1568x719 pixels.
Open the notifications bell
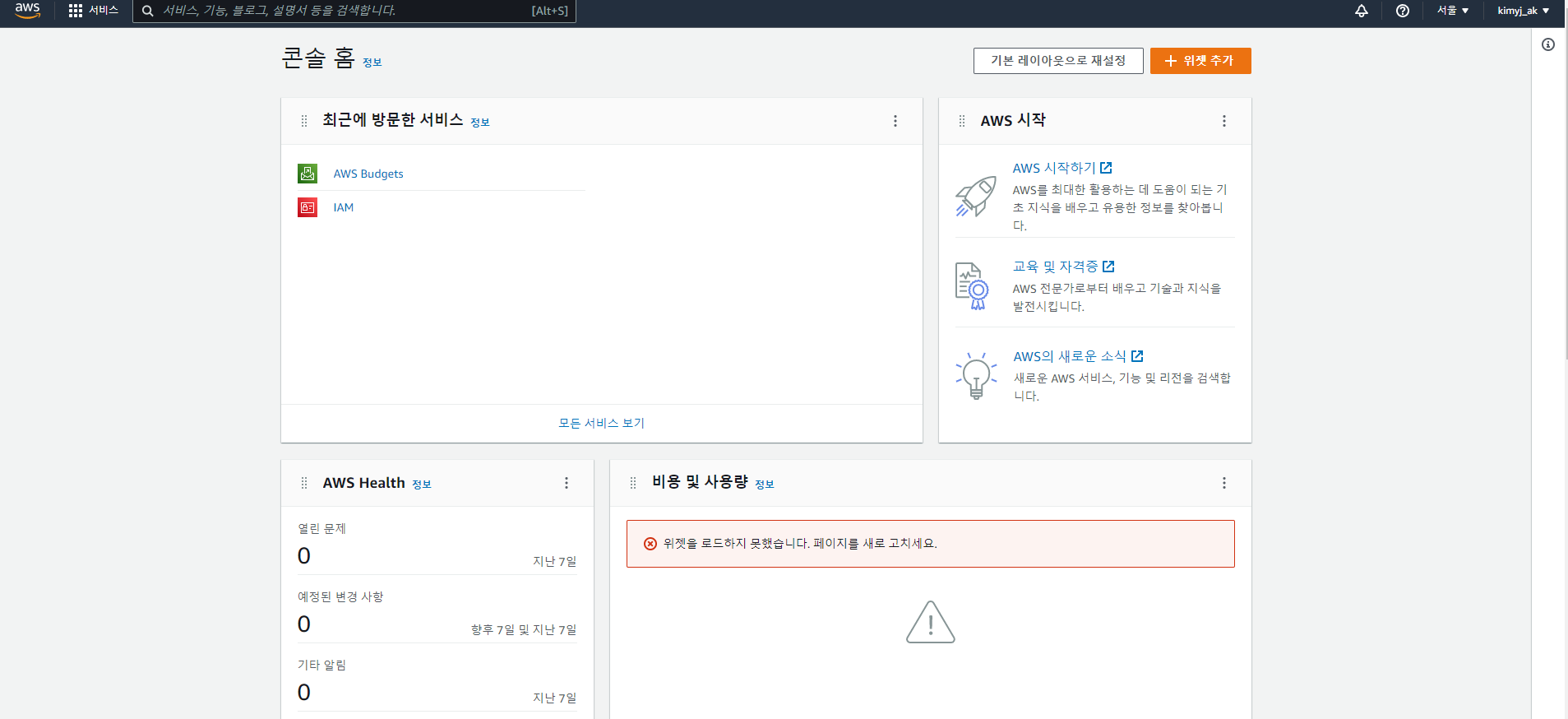tap(1362, 11)
